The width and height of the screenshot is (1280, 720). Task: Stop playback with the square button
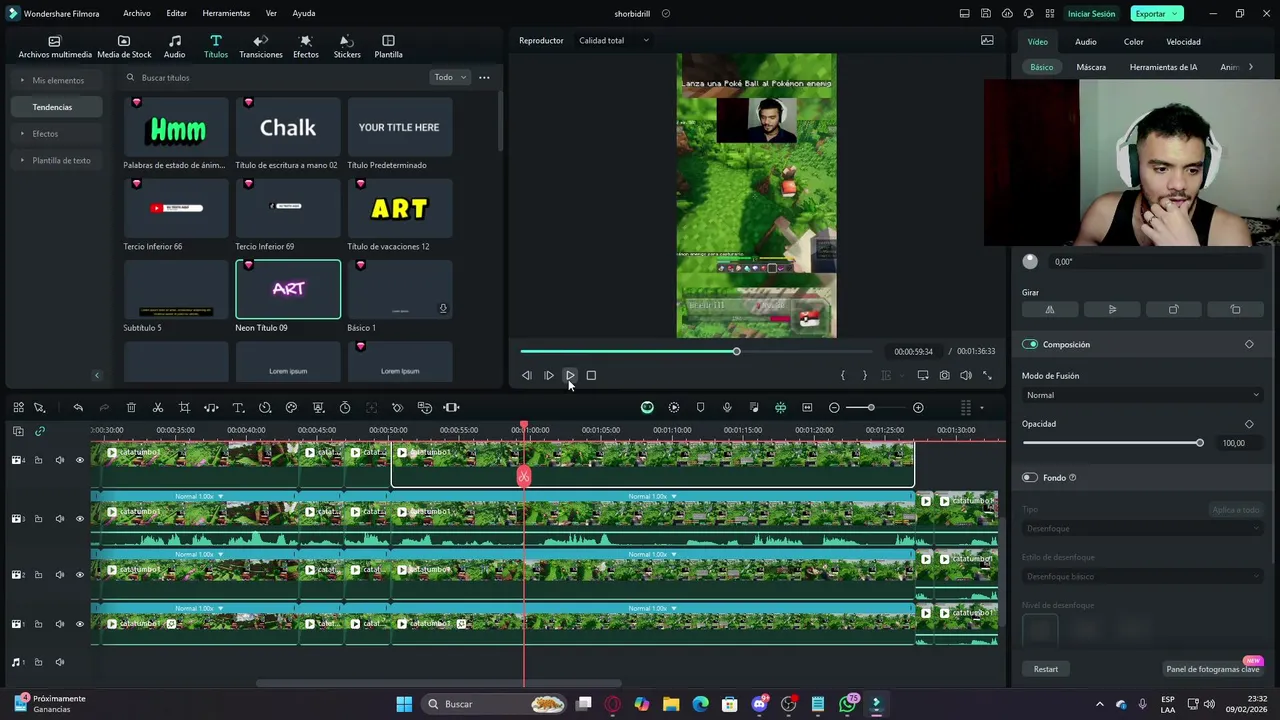click(x=591, y=375)
